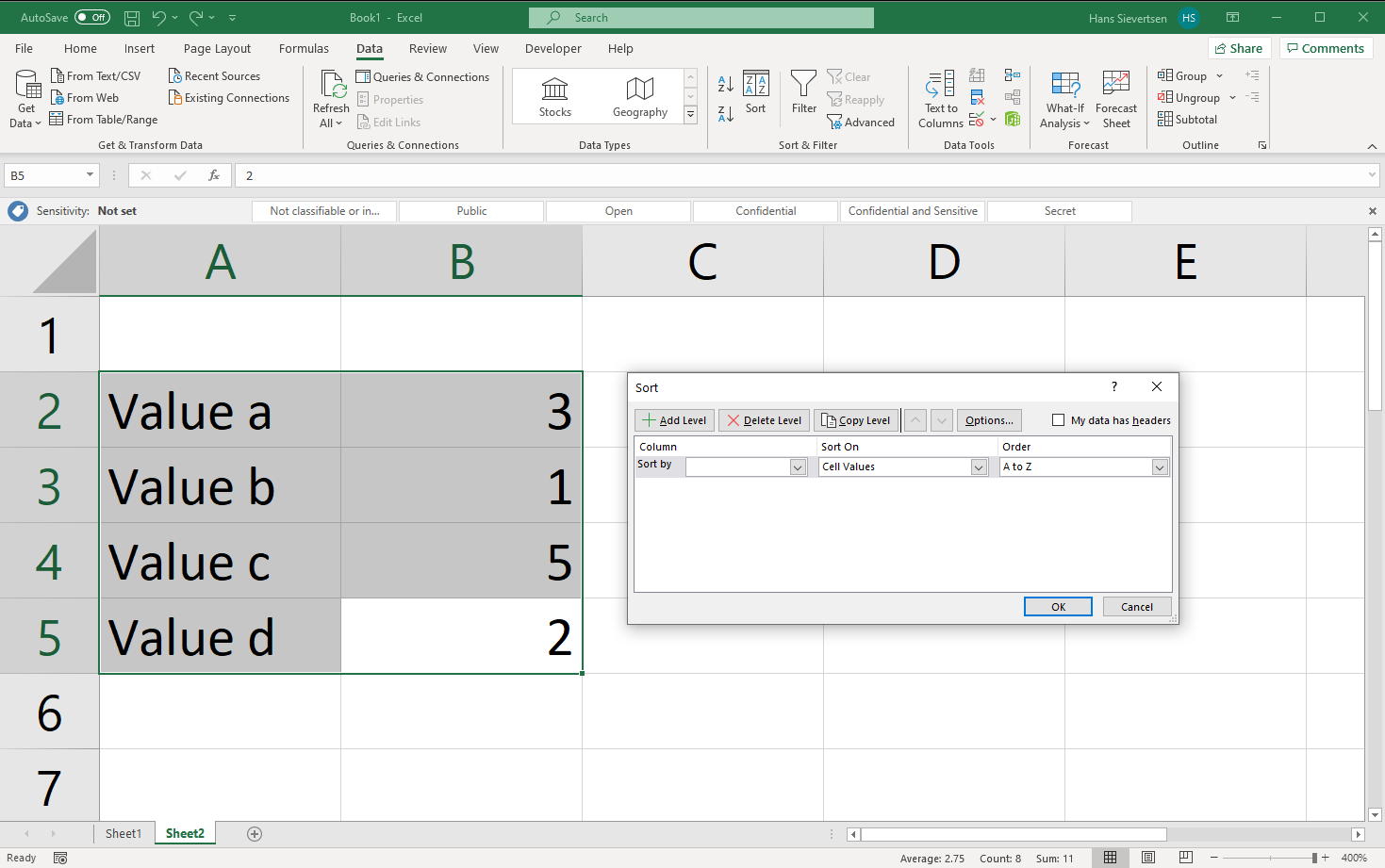Choose Stocks data type

click(555, 97)
